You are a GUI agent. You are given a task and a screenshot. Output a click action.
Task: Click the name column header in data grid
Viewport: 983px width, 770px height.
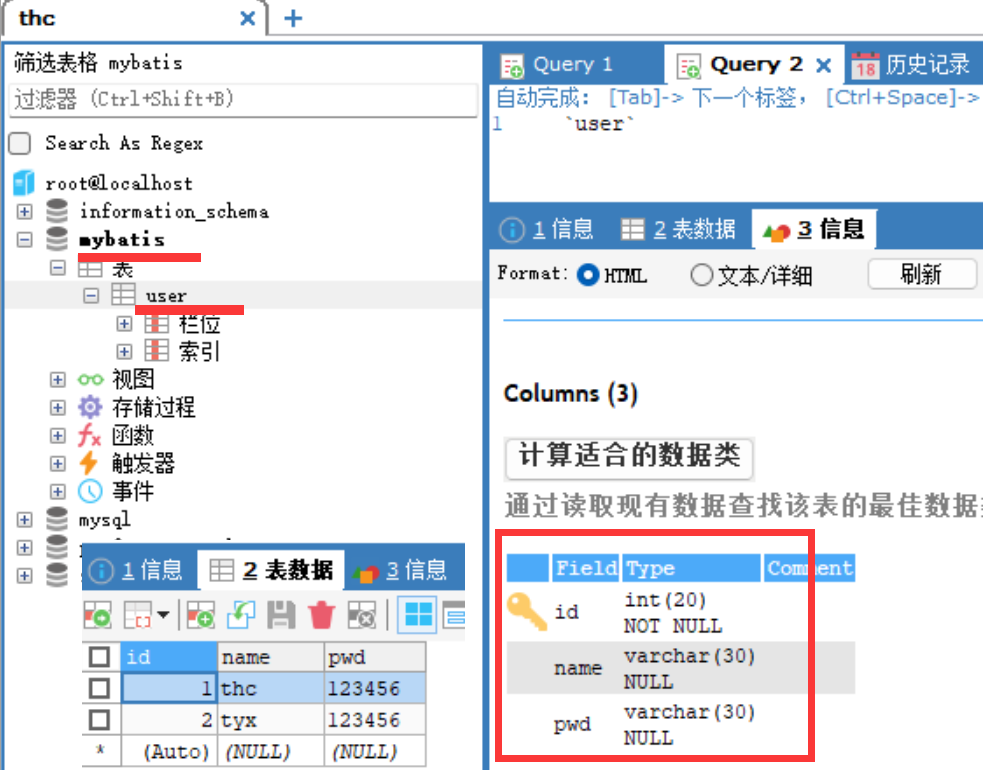coord(271,657)
